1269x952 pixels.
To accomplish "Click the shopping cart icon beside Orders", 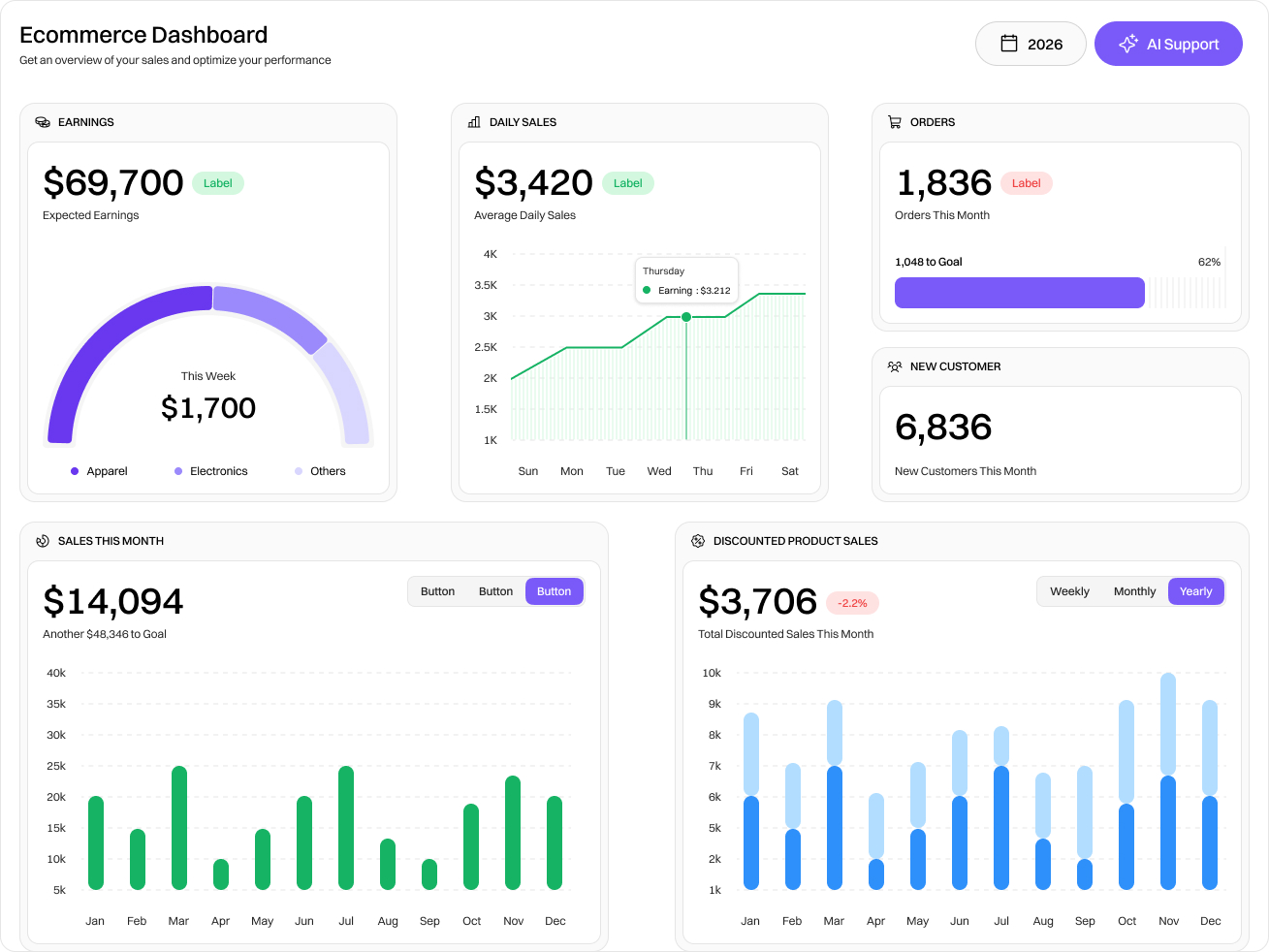I will 895,122.
